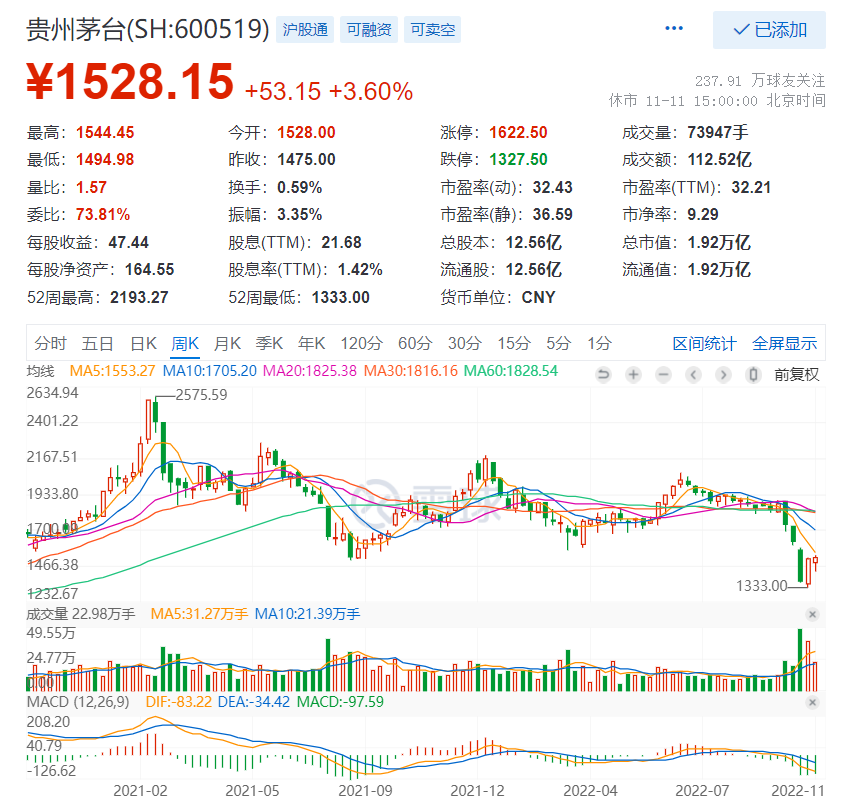Click 全屏显示 fullscreen link
Screen dimensions: 853x807
pos(784,343)
